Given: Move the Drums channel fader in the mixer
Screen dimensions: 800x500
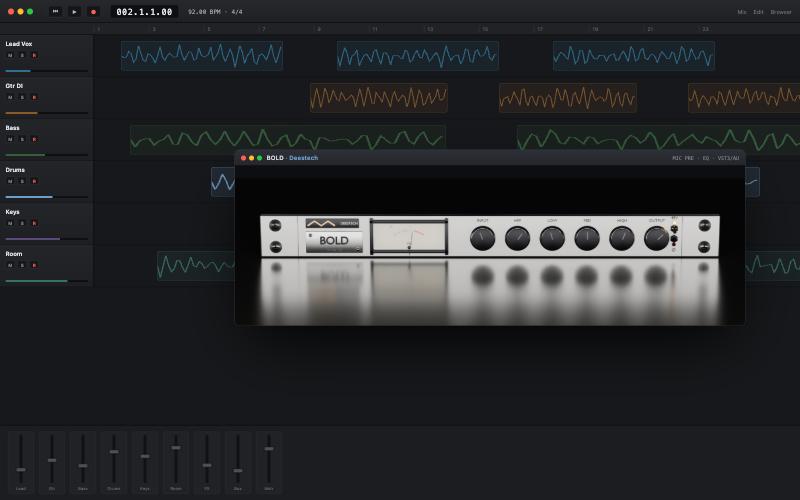Looking at the screenshot, I should tap(114, 452).
